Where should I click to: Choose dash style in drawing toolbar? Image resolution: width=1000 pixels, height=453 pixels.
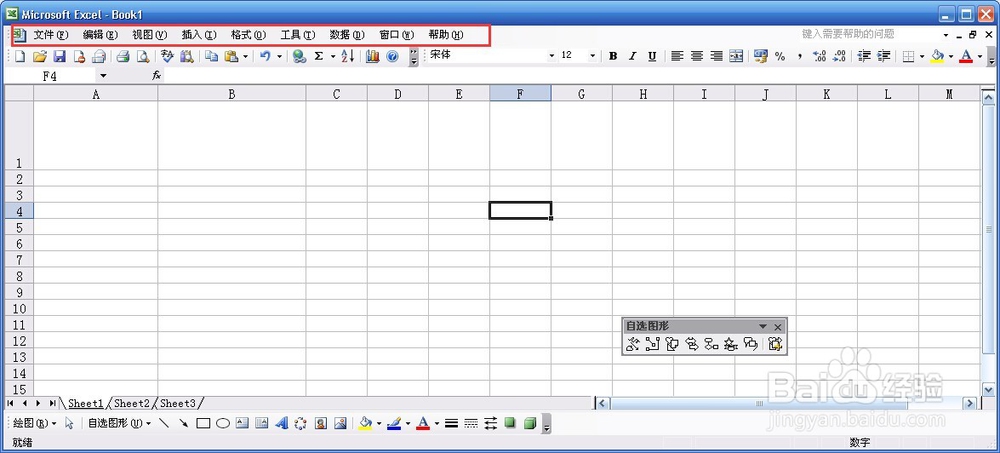471,423
